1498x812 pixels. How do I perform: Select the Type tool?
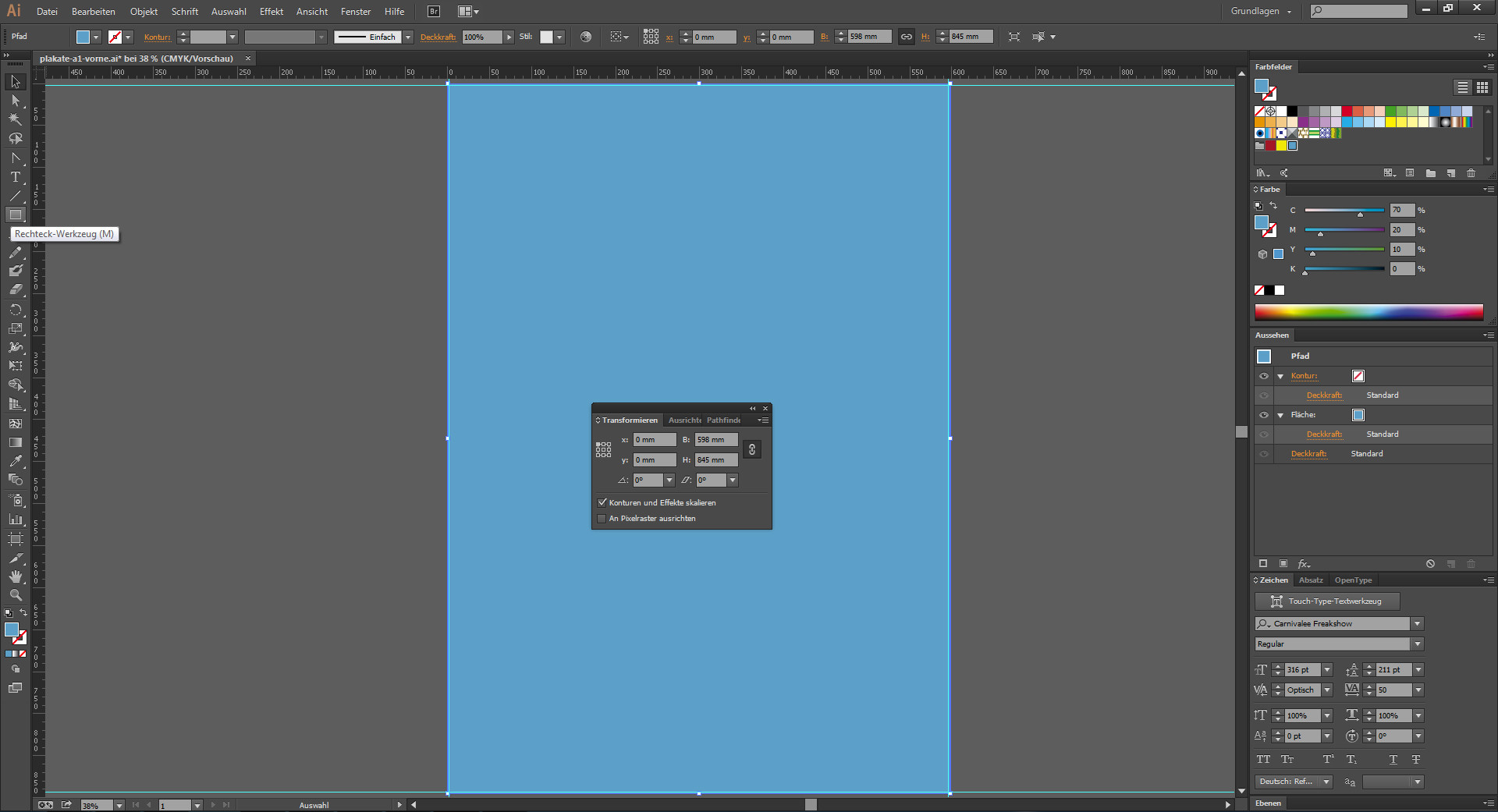[15, 177]
